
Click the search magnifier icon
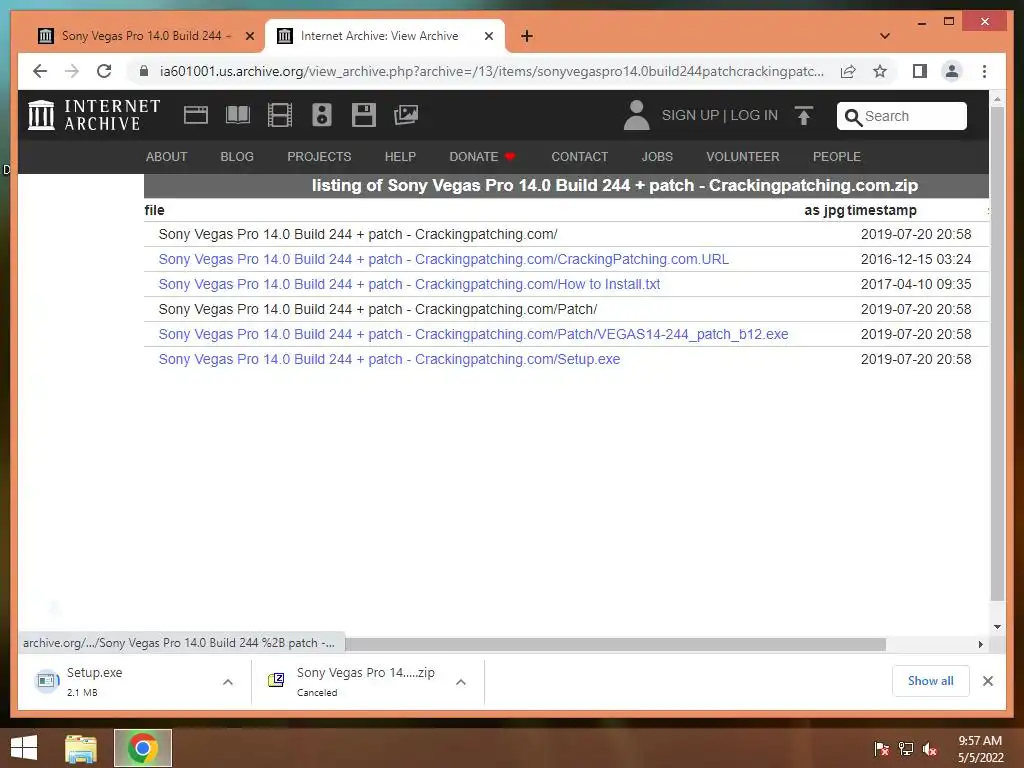(852, 117)
